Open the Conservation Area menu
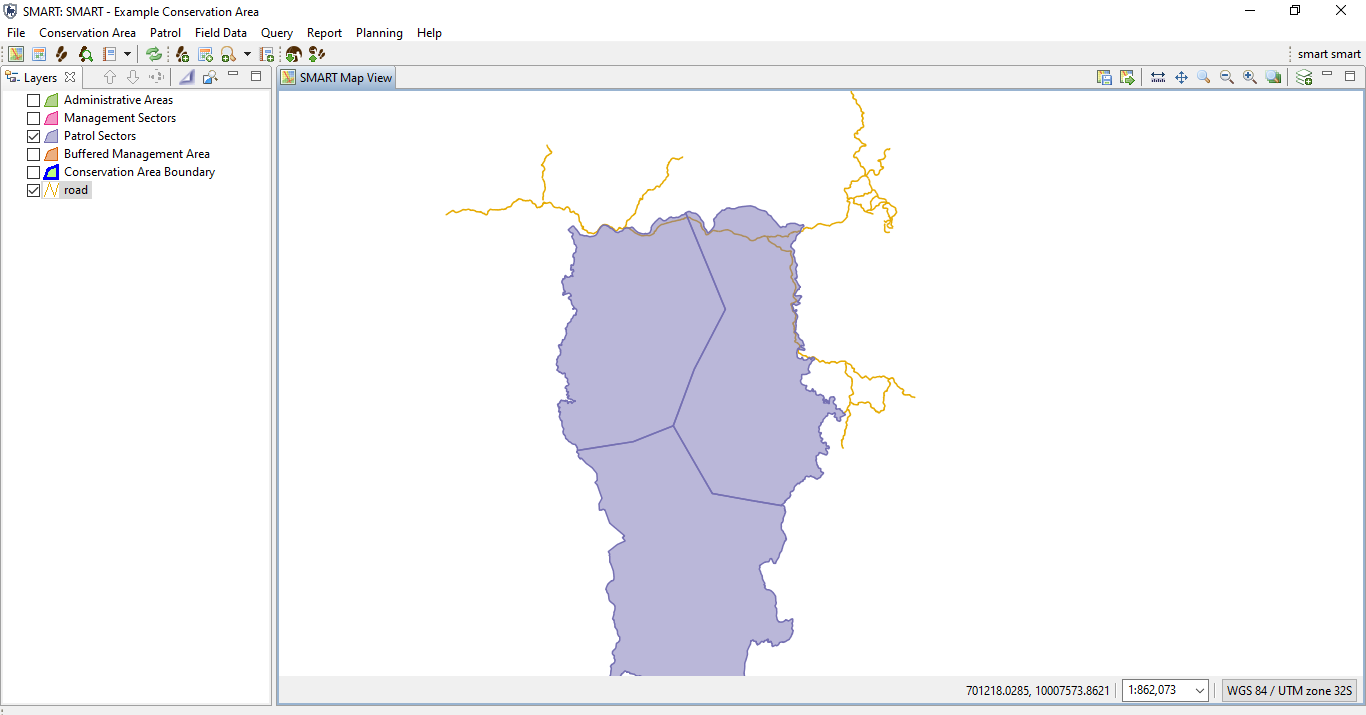1366x715 pixels. (x=88, y=33)
